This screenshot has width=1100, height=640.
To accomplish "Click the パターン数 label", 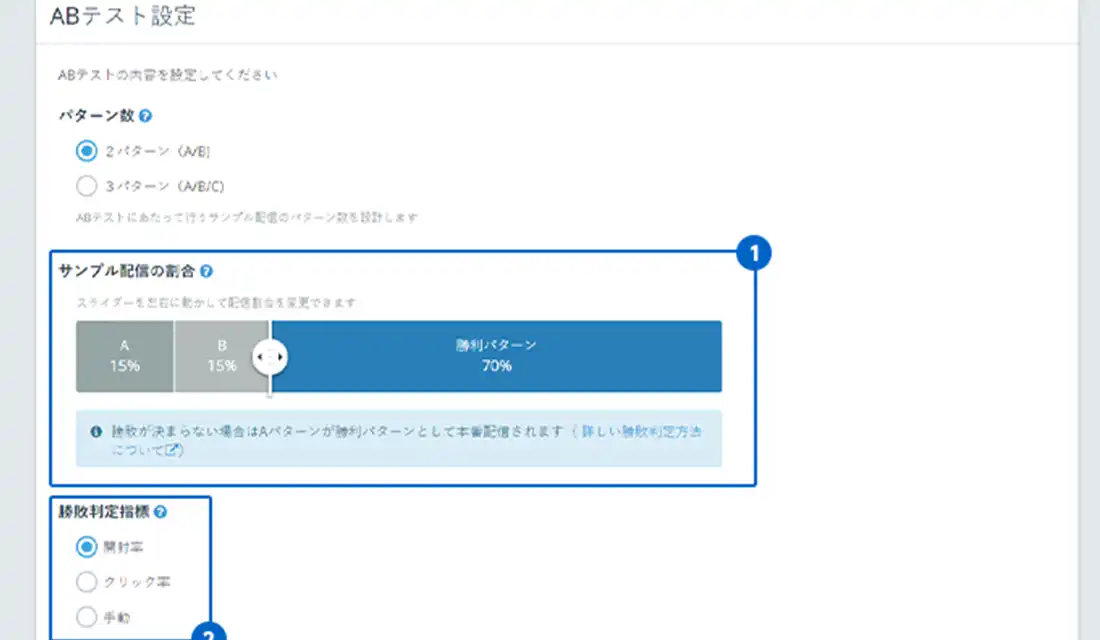I will 96,116.
